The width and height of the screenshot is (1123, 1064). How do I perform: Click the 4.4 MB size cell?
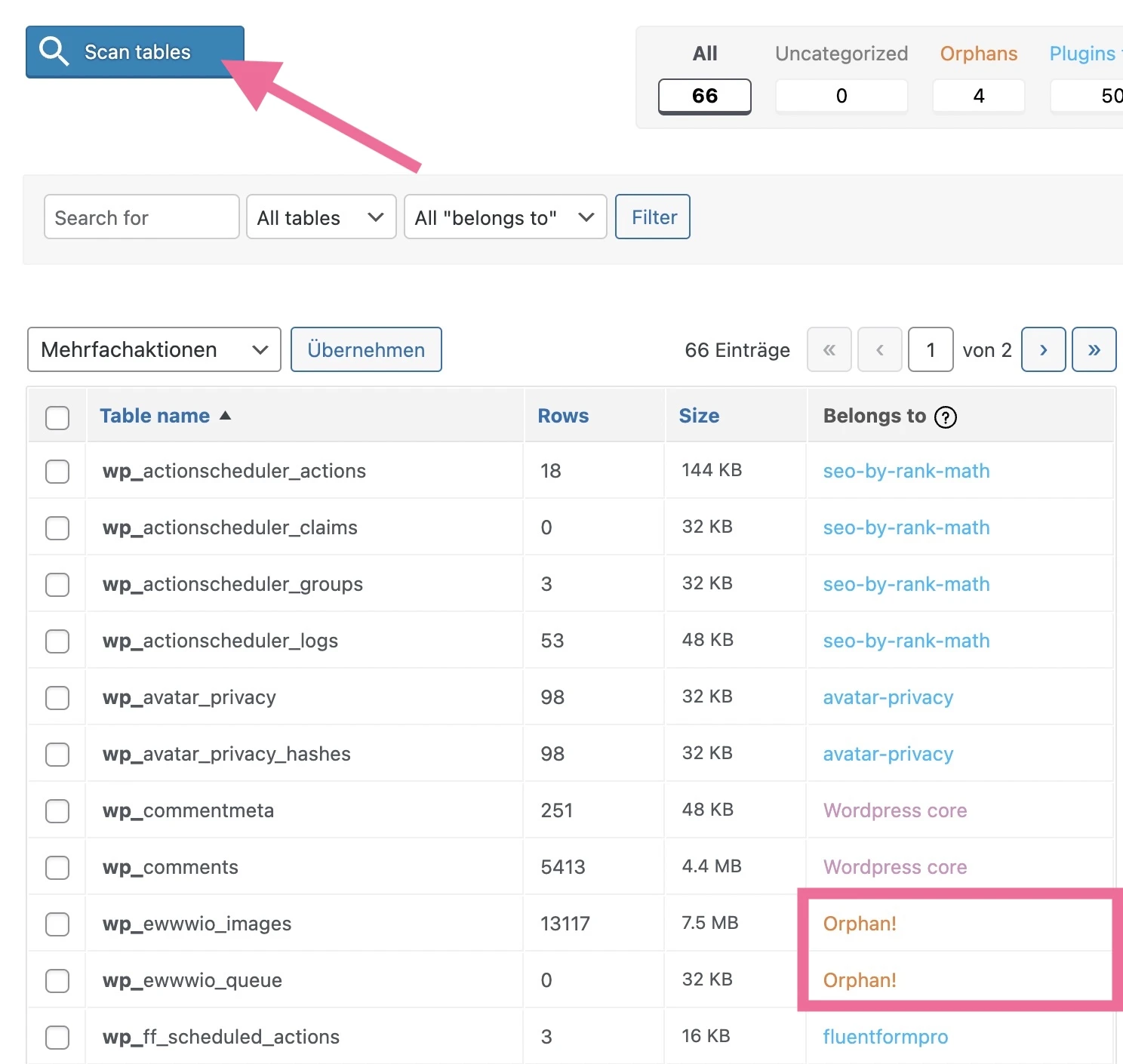pos(712,866)
